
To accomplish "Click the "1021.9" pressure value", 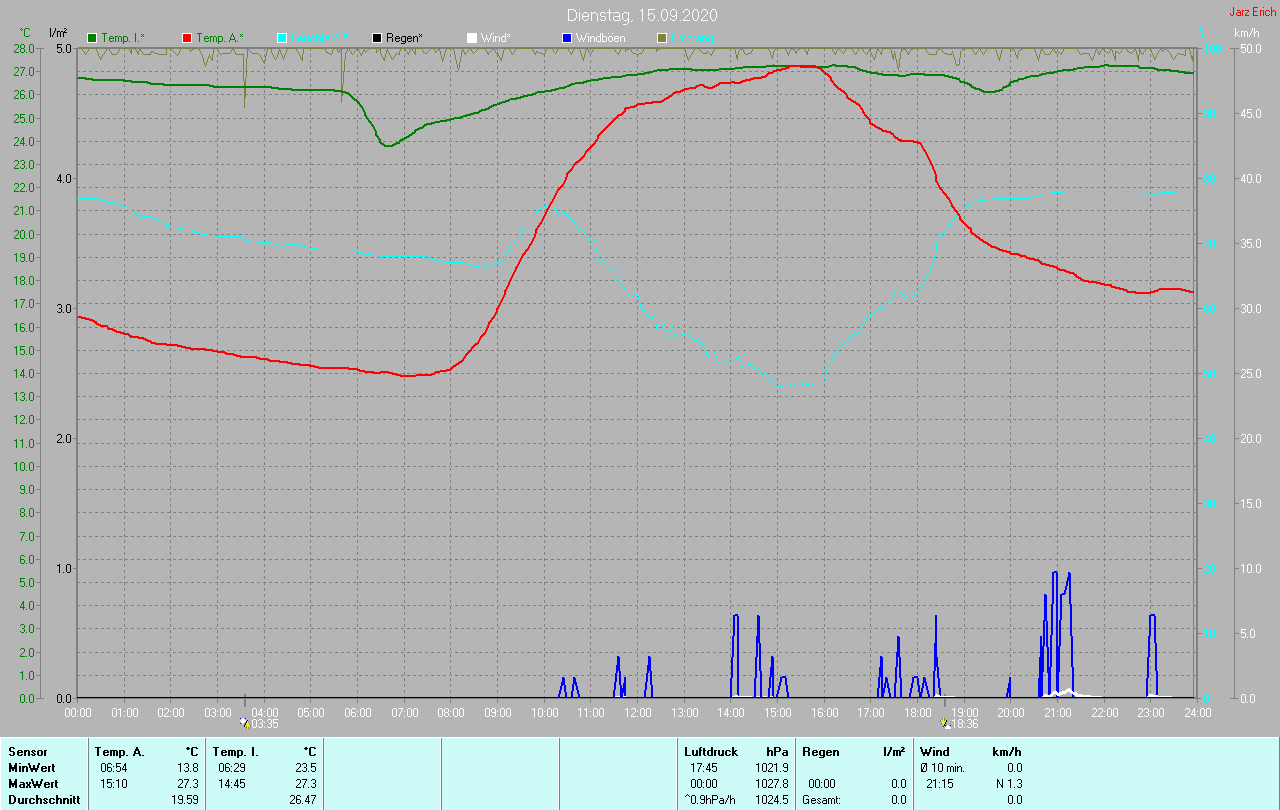I will [x=772, y=768].
